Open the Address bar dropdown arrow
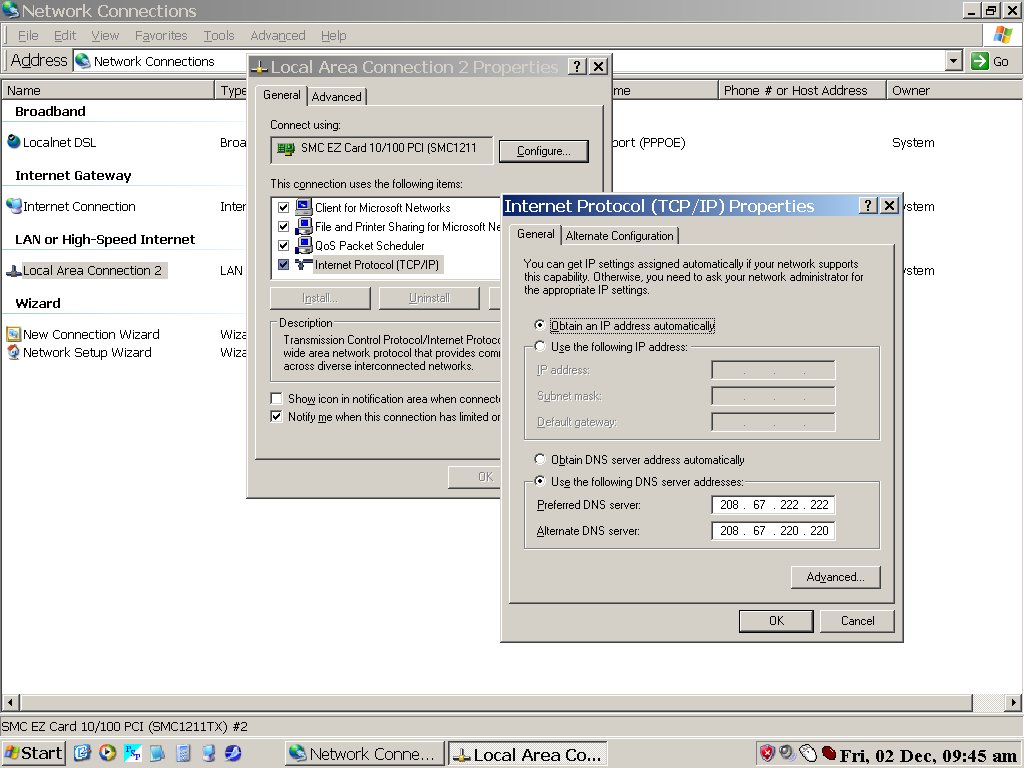This screenshot has width=1024, height=768. (x=953, y=61)
